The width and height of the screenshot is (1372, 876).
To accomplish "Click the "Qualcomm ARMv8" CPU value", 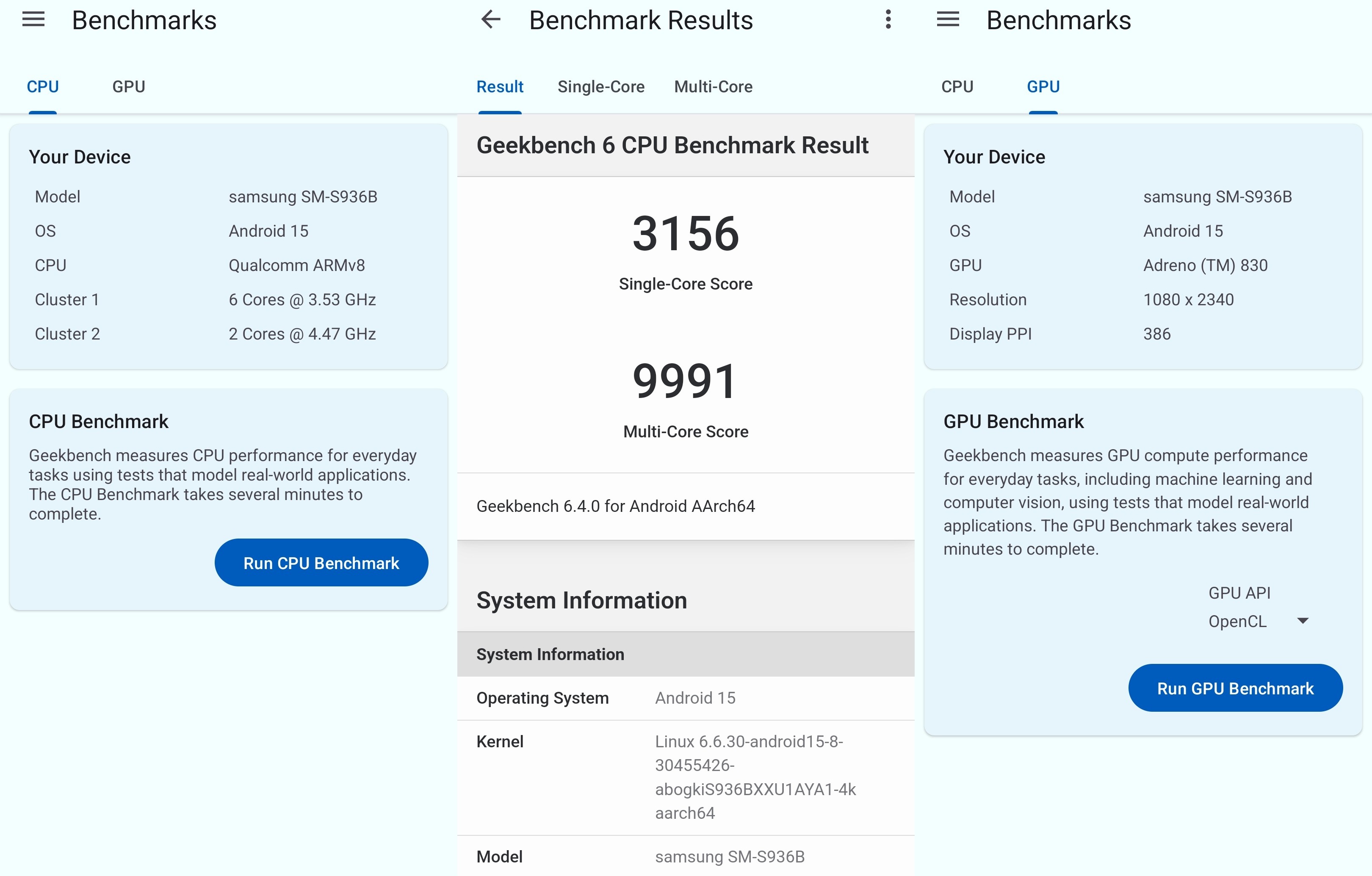I will coord(297,265).
